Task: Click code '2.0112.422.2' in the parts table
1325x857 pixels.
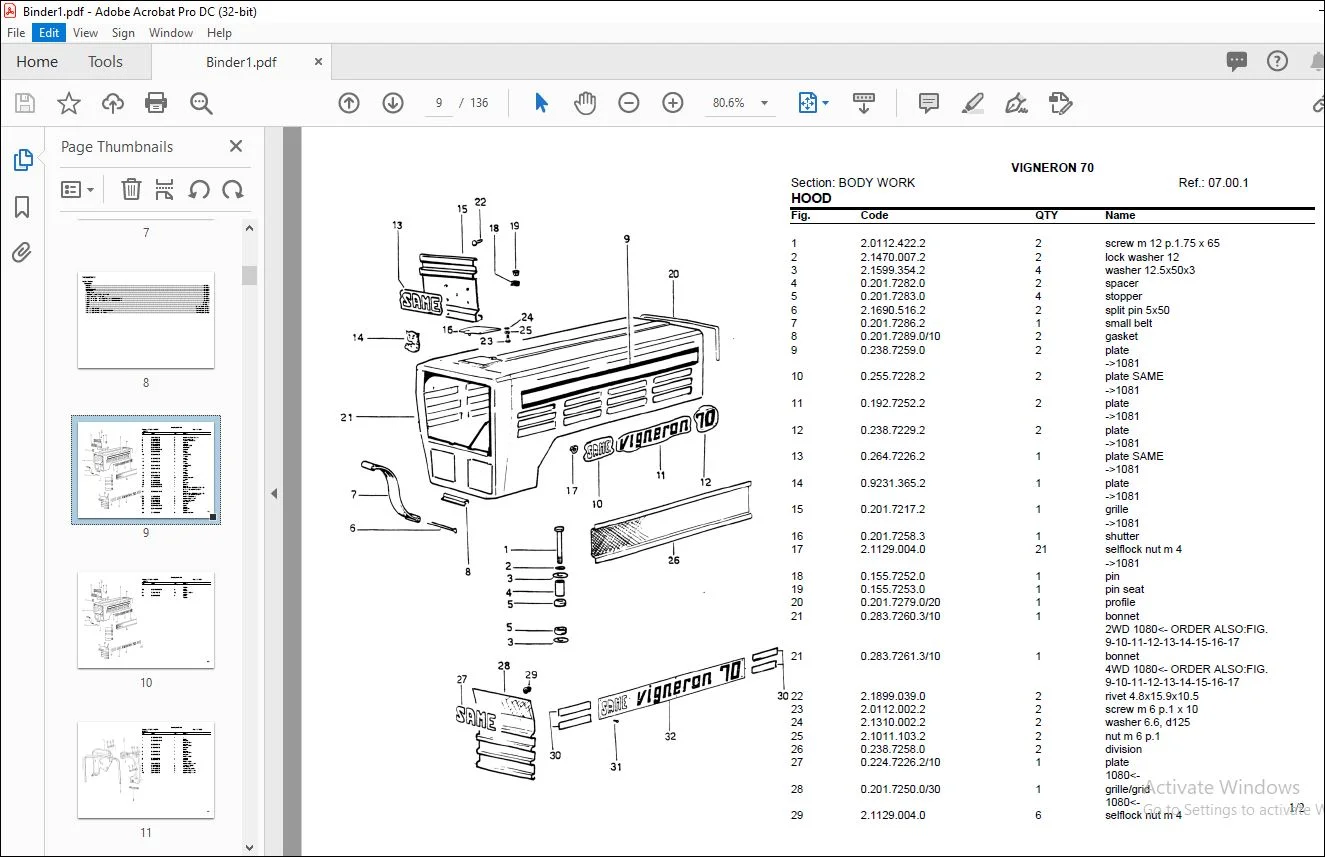Action: click(x=893, y=243)
